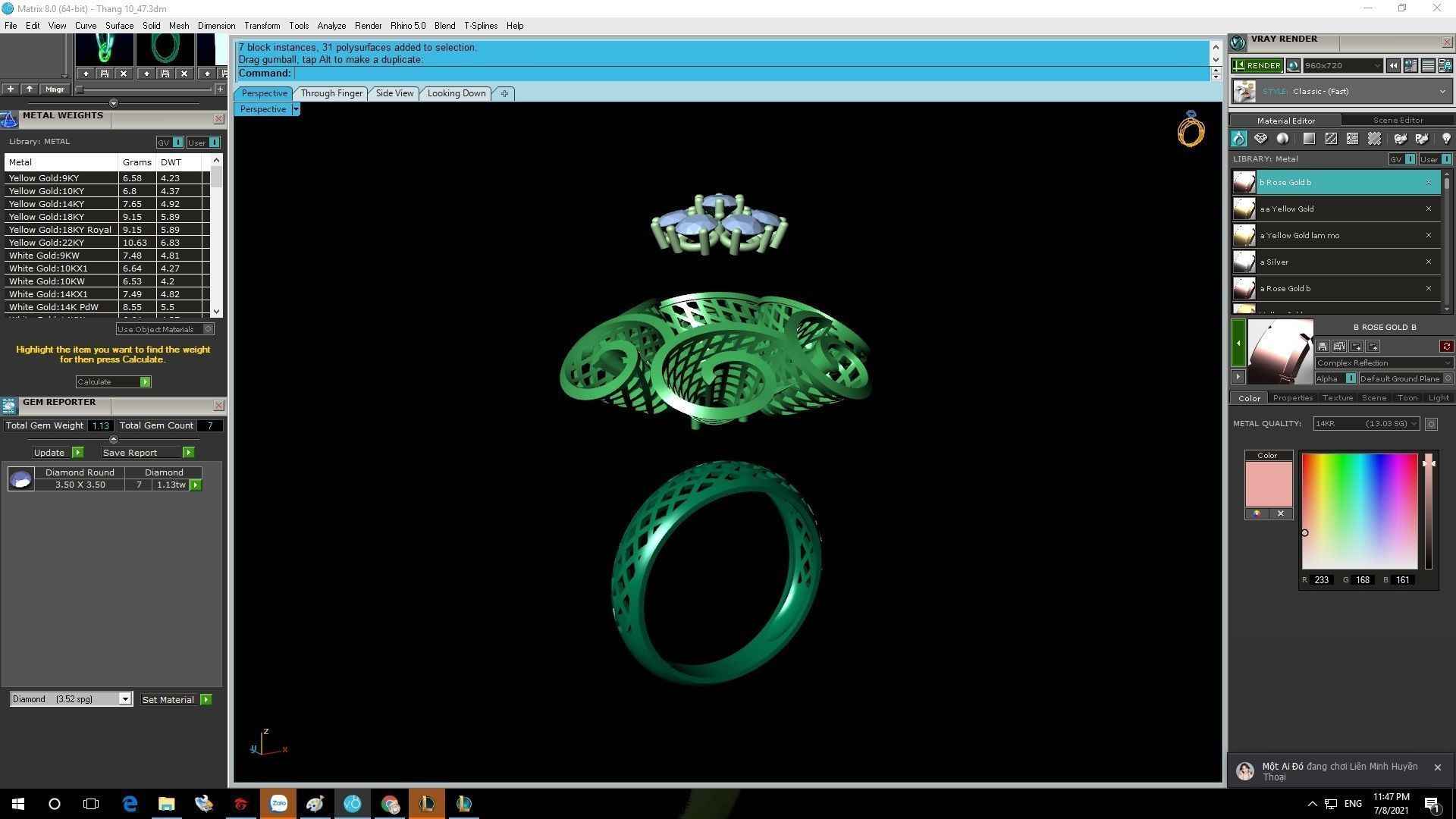Collapse panel with green left arrow bar

[x=1238, y=343]
